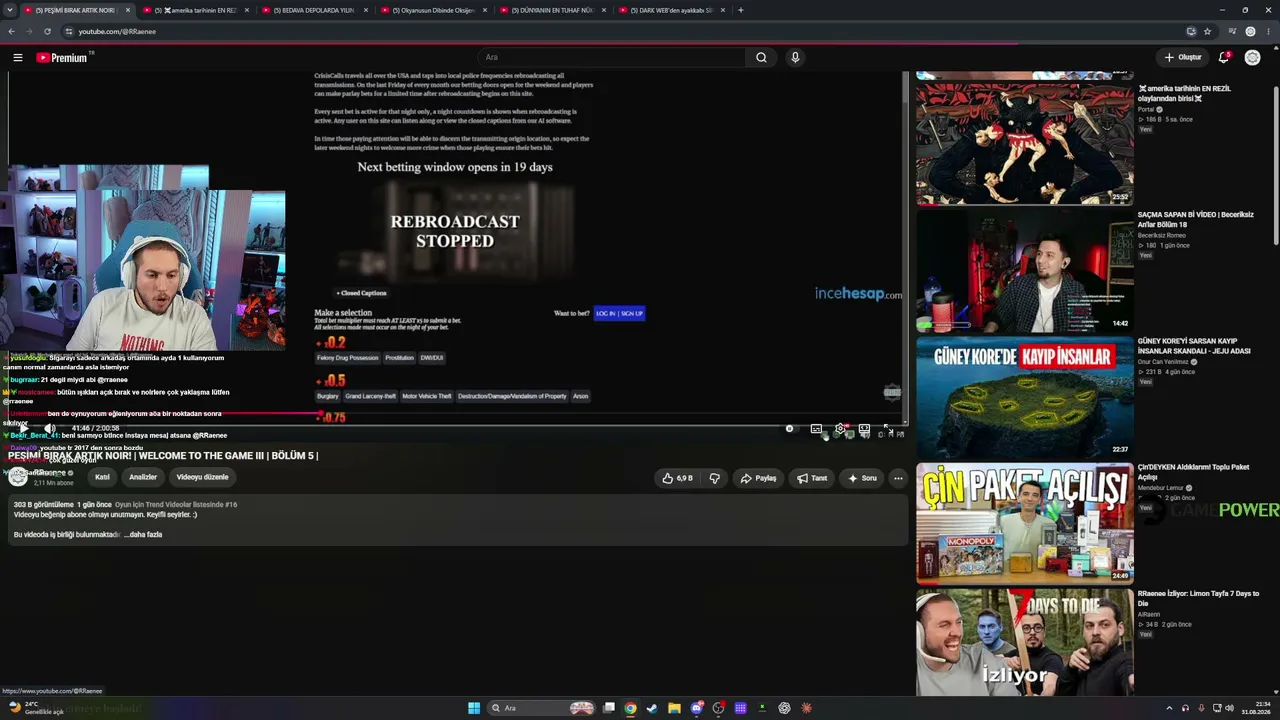Open the 'Oluştur' create menu
Screen dimensions: 1280x720
tap(1182, 58)
